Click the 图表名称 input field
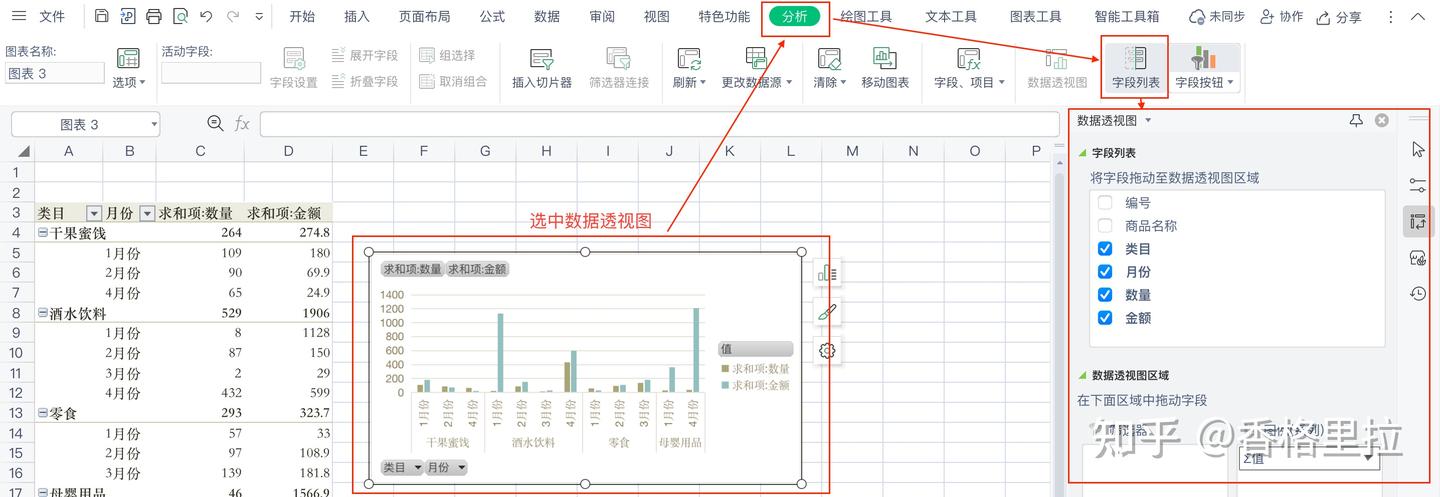The image size is (1440, 497). tap(54, 73)
